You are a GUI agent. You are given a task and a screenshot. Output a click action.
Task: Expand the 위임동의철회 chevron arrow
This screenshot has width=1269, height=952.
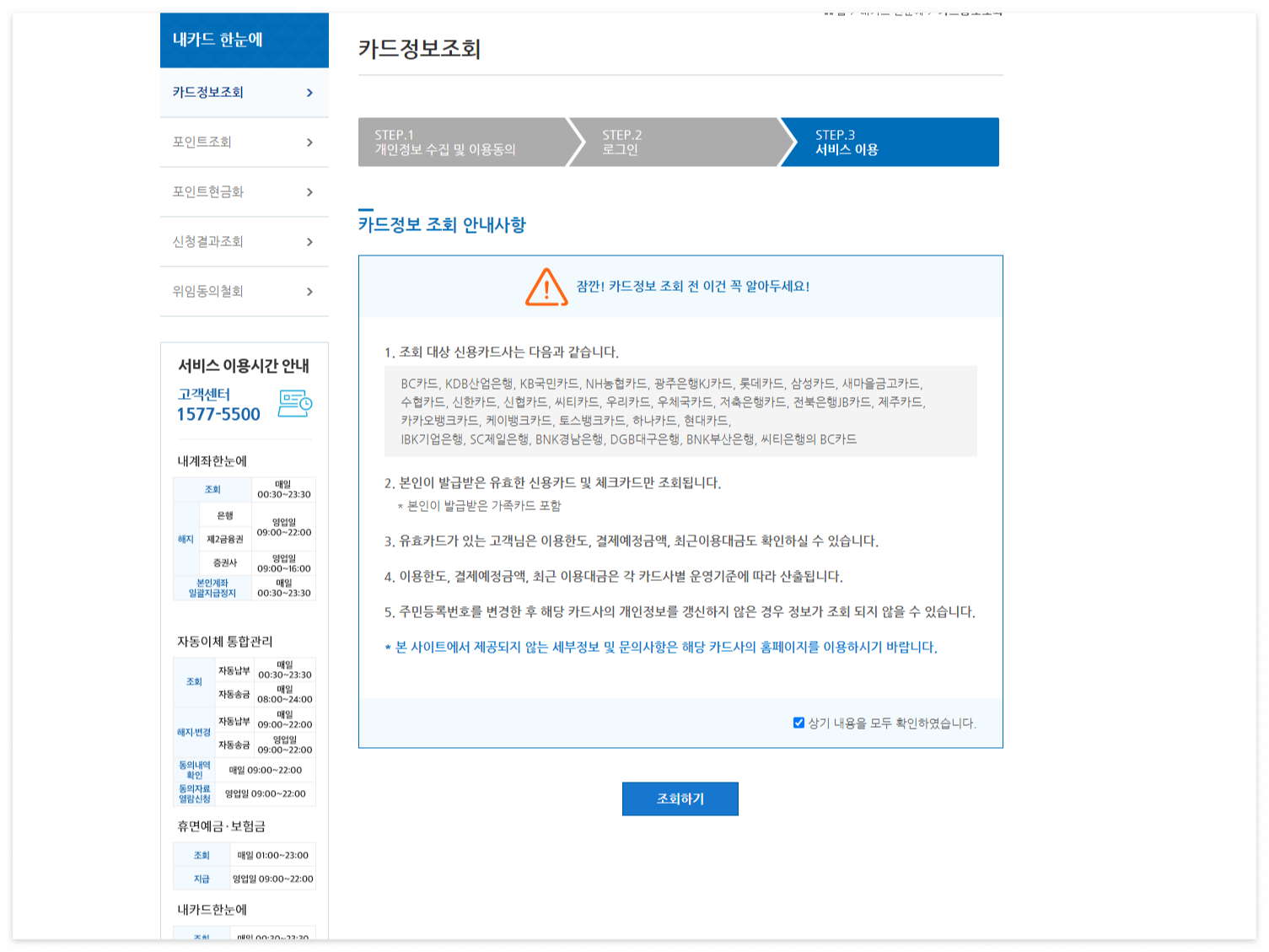tap(309, 292)
